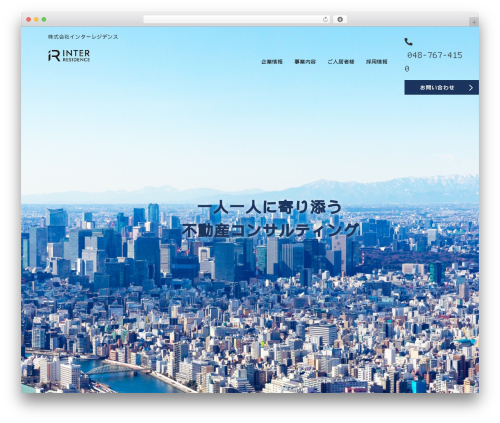Click the icon right of address bar
Image resolution: width=500 pixels, height=423 pixels.
[x=340, y=20]
